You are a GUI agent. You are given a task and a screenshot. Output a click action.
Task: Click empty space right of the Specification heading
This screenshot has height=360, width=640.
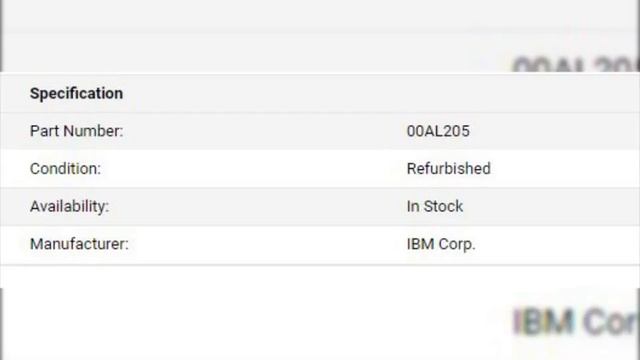coord(380,93)
